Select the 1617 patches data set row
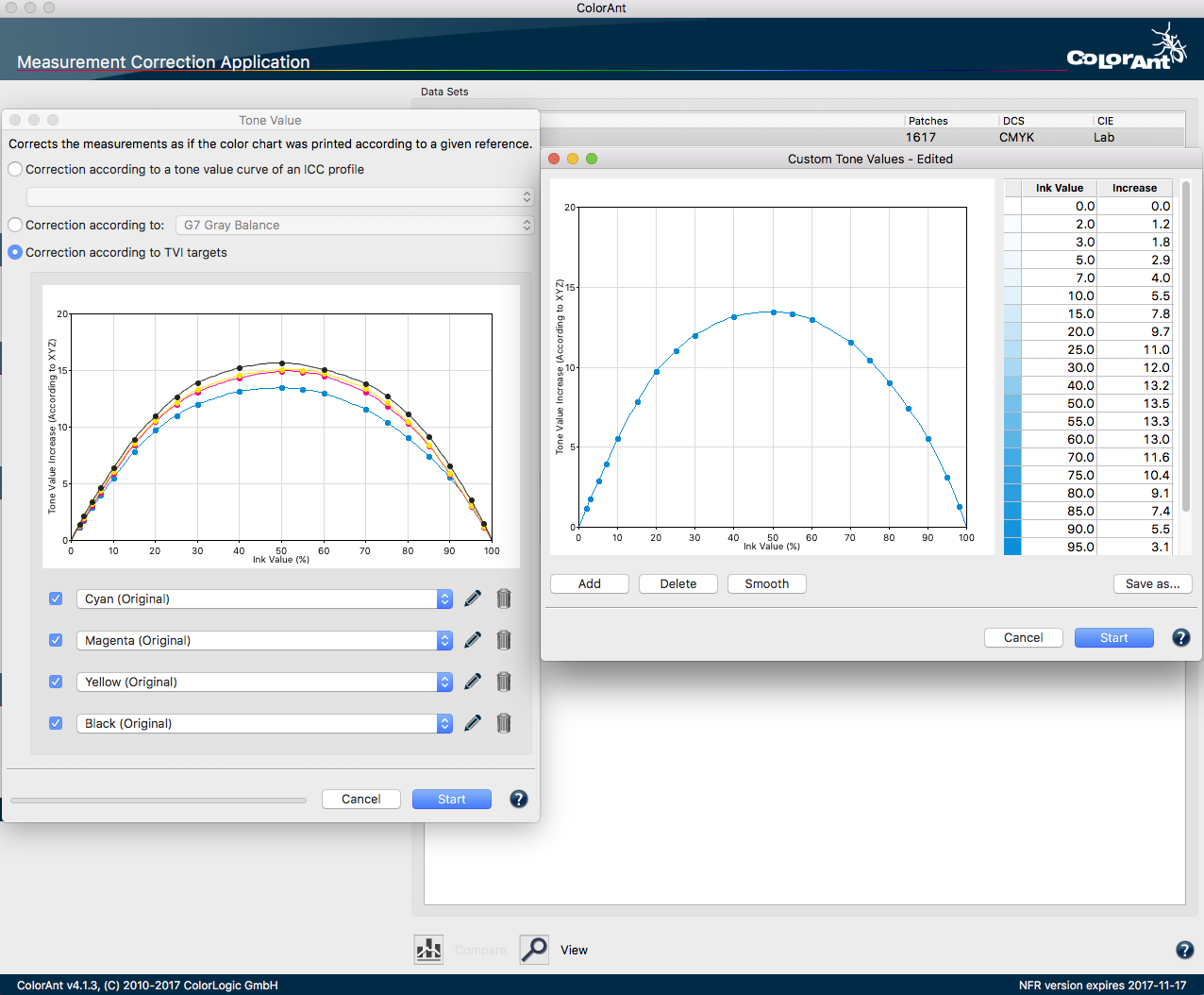Screen dimensions: 1204x995 pyautogui.click(x=804, y=137)
